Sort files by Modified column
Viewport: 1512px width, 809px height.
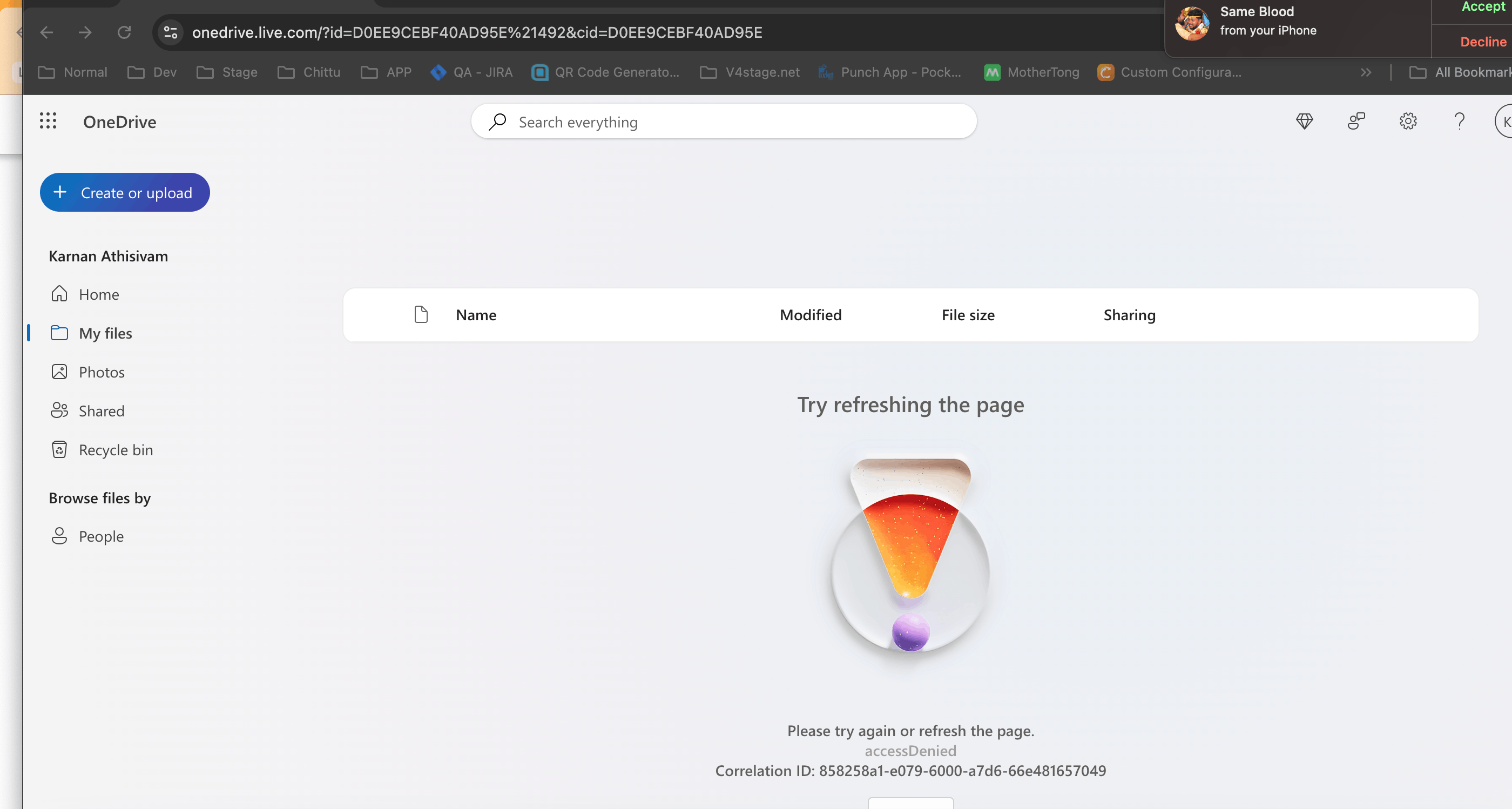point(810,315)
